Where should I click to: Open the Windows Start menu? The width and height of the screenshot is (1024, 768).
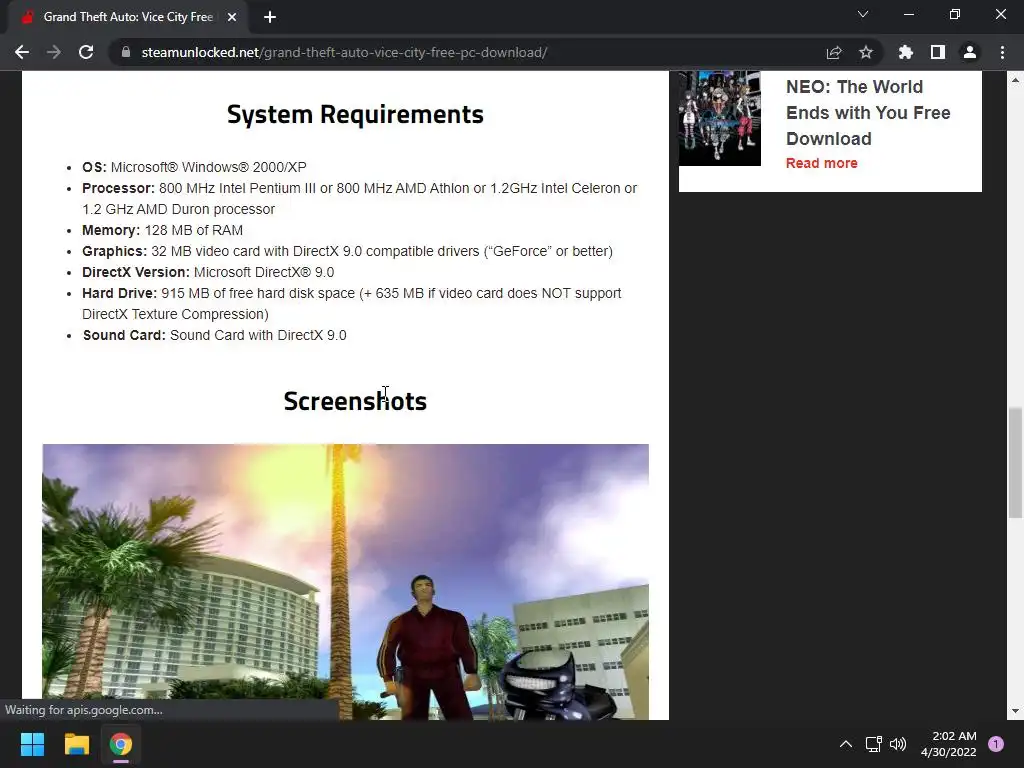click(x=32, y=744)
